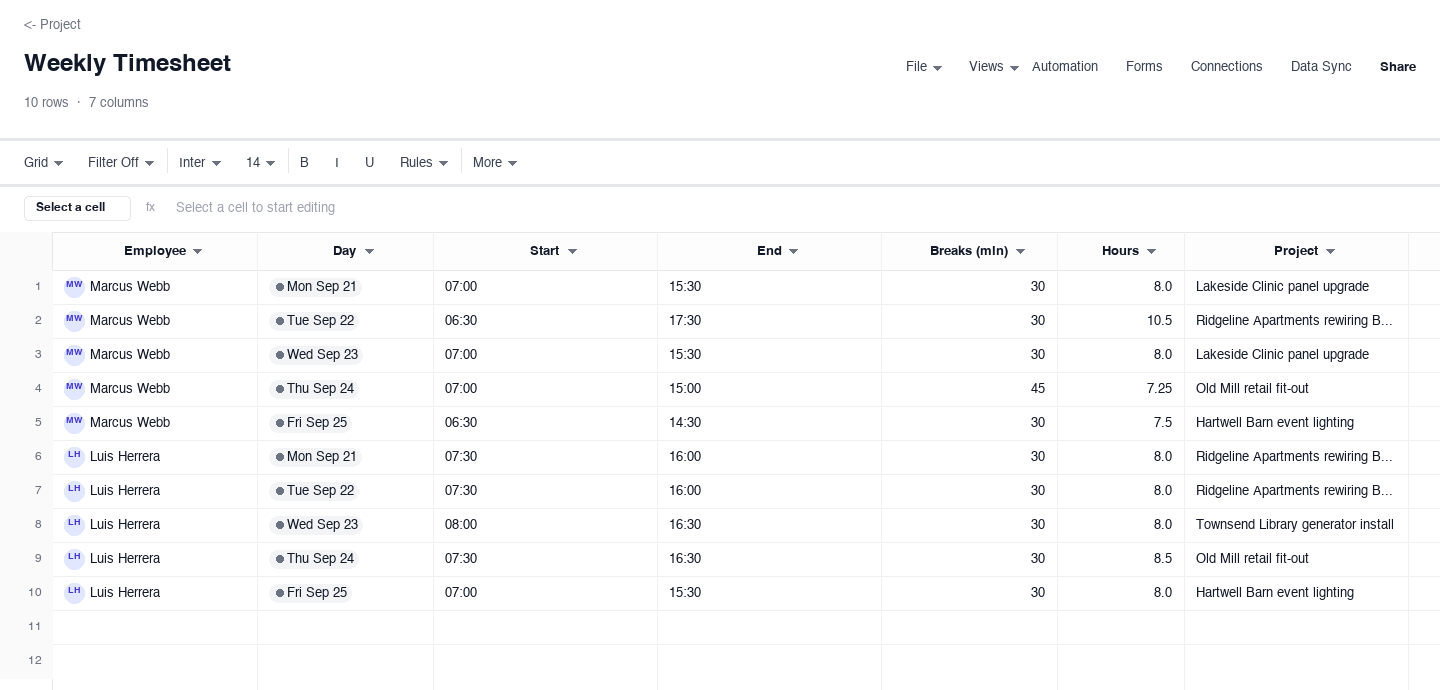Open the More dropdown in toolbar
This screenshot has height=690, width=1440.
click(x=495, y=163)
